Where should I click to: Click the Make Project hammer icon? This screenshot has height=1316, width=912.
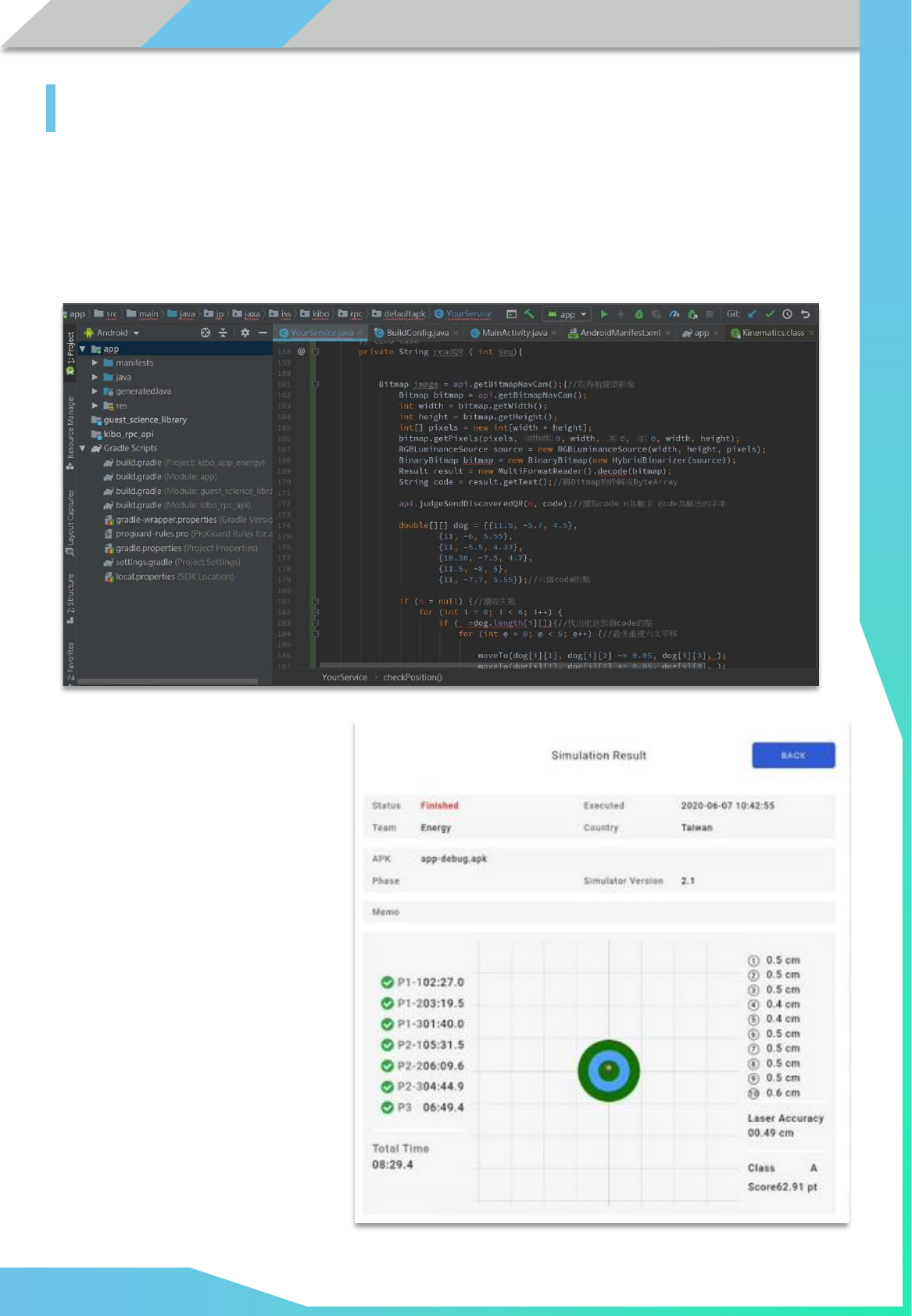click(x=529, y=314)
